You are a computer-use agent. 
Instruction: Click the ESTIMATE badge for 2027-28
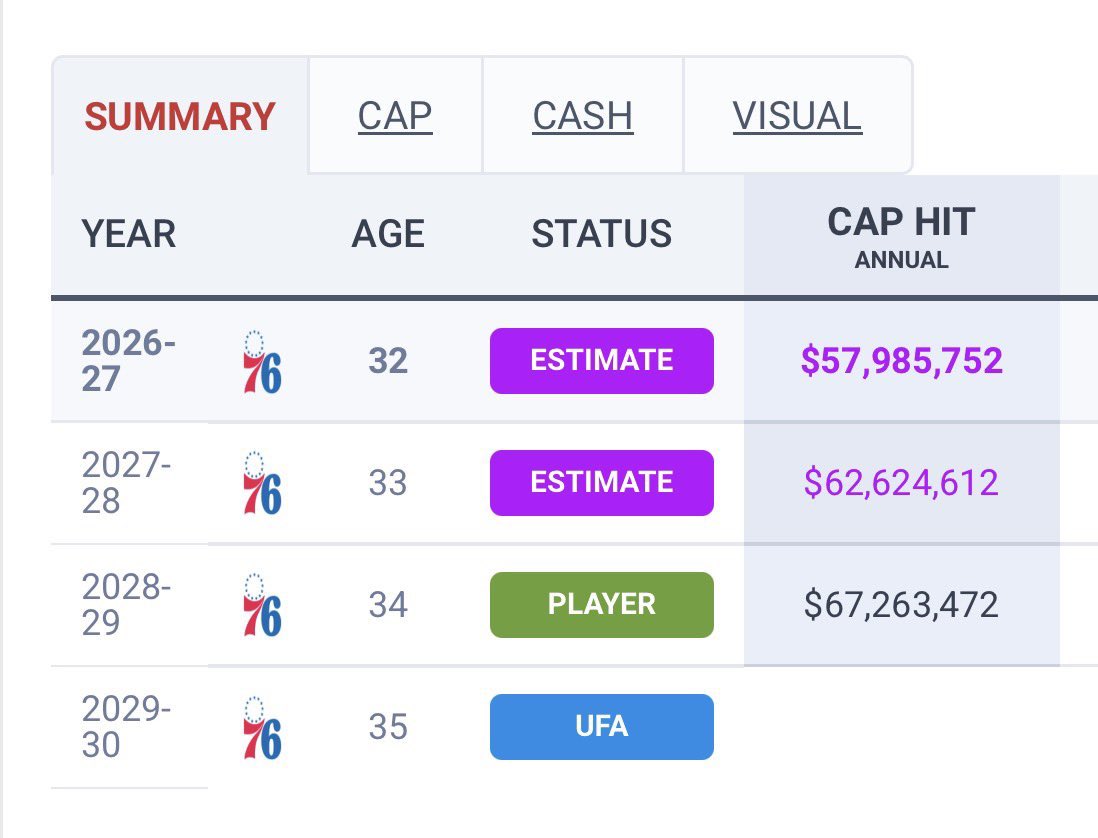click(x=602, y=482)
